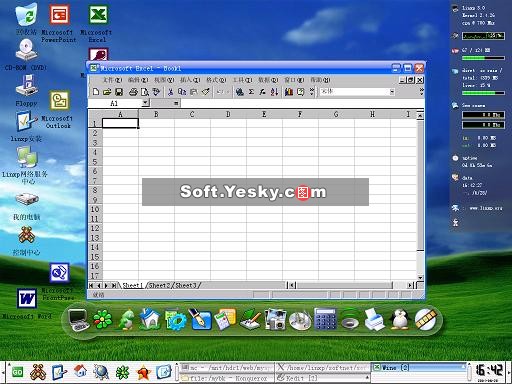The width and height of the screenshot is (512, 384).
Task: Click the Print icon in Excel toolbar
Action: tap(133, 92)
